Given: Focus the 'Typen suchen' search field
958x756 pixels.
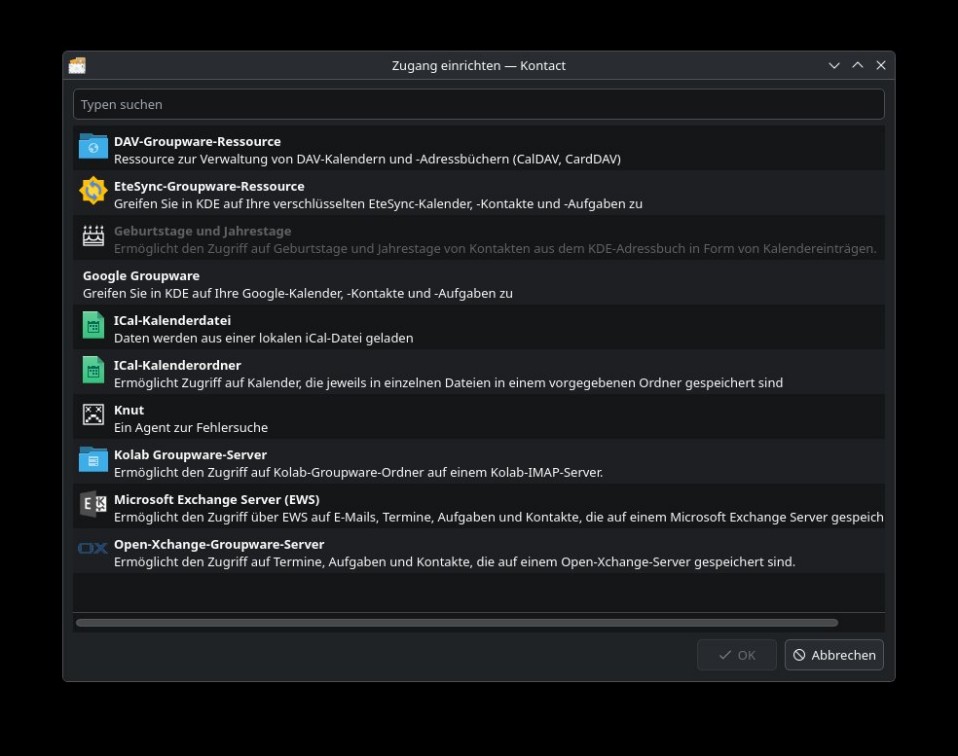Looking at the screenshot, I should pyautogui.click(x=478, y=105).
